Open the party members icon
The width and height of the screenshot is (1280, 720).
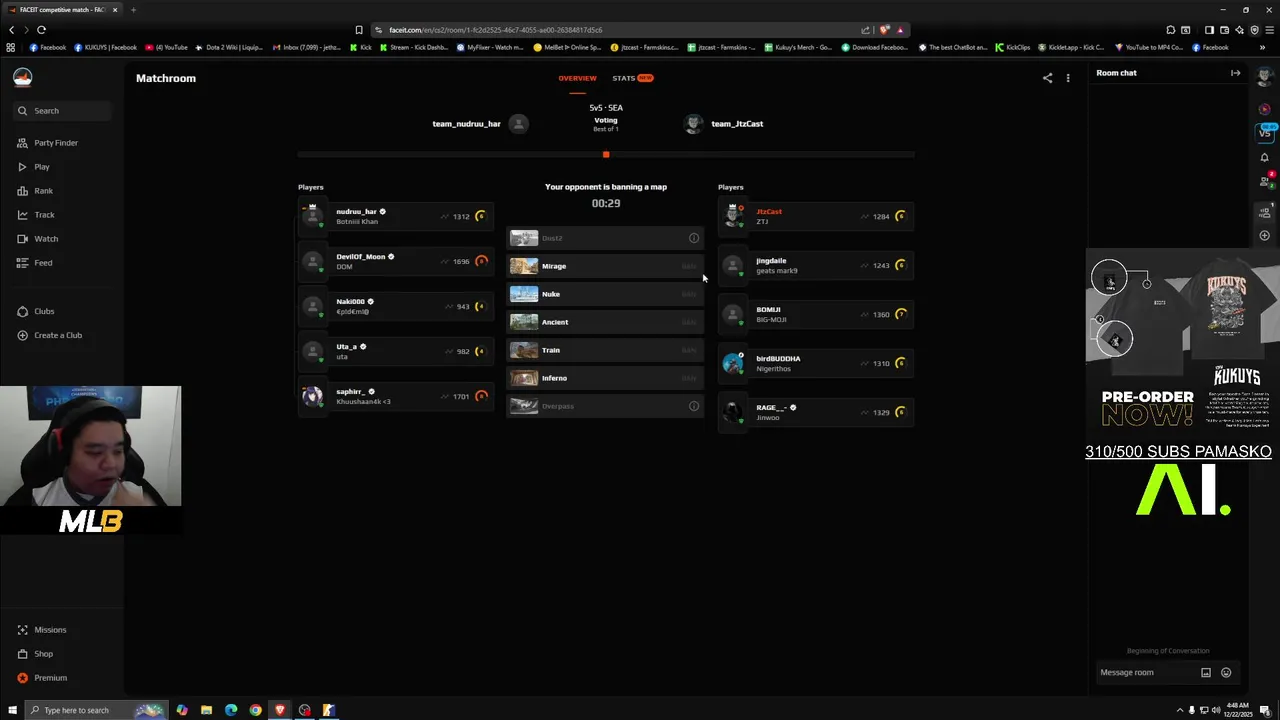click(1265, 211)
